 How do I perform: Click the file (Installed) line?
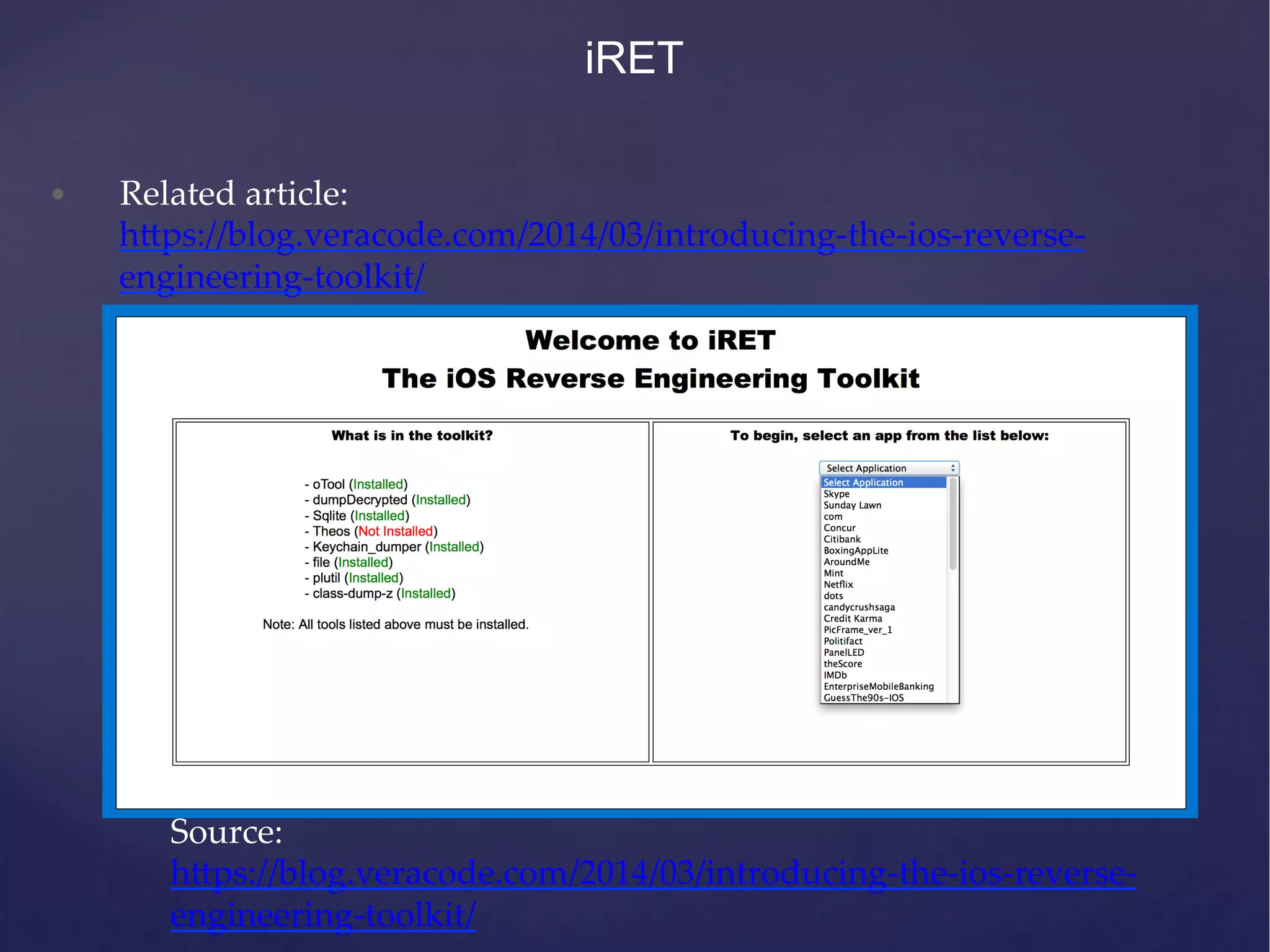(349, 562)
